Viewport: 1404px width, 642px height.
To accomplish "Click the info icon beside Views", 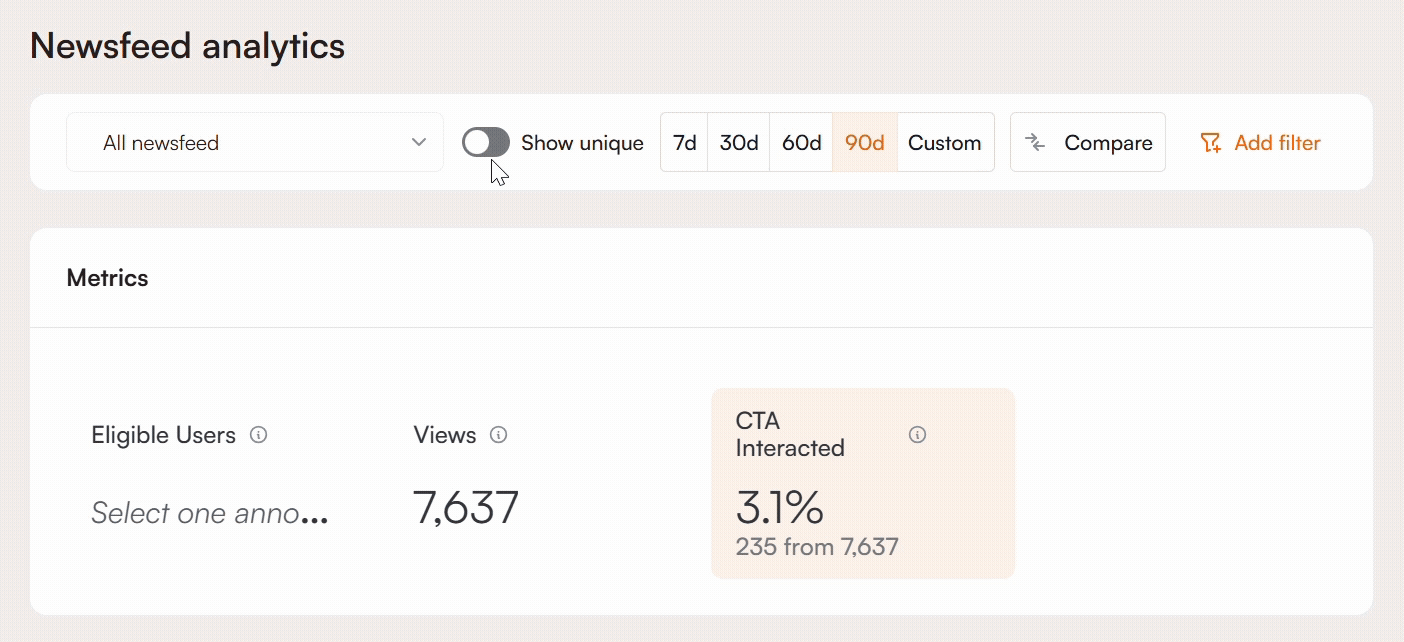I will tap(498, 435).
